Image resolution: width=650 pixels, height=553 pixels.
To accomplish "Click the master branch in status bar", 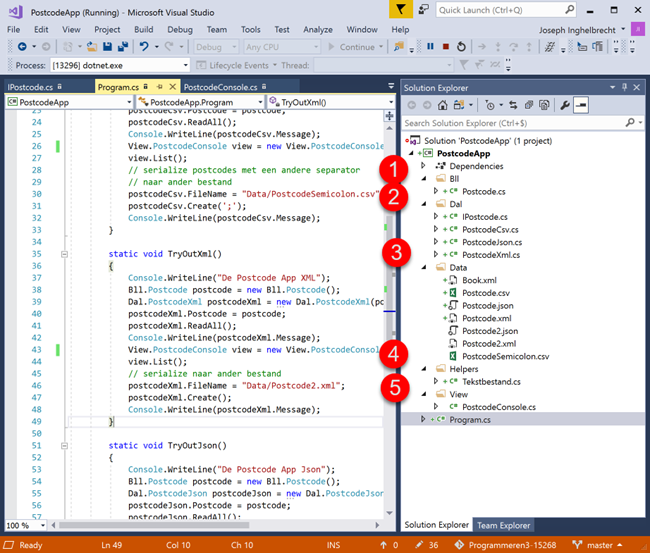I will click(x=596, y=545).
